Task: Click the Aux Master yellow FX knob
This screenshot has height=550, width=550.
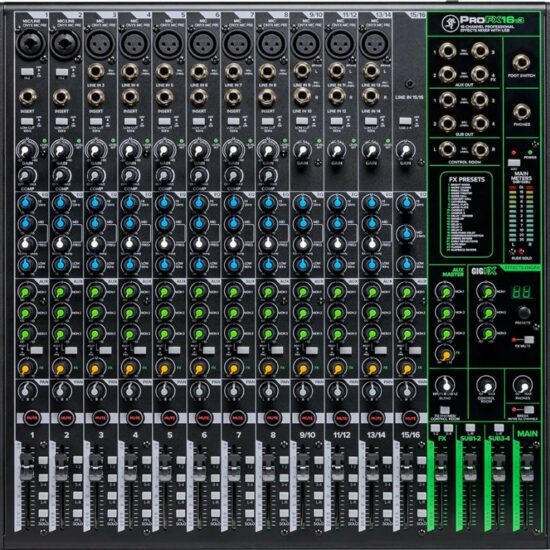Action: (445, 354)
